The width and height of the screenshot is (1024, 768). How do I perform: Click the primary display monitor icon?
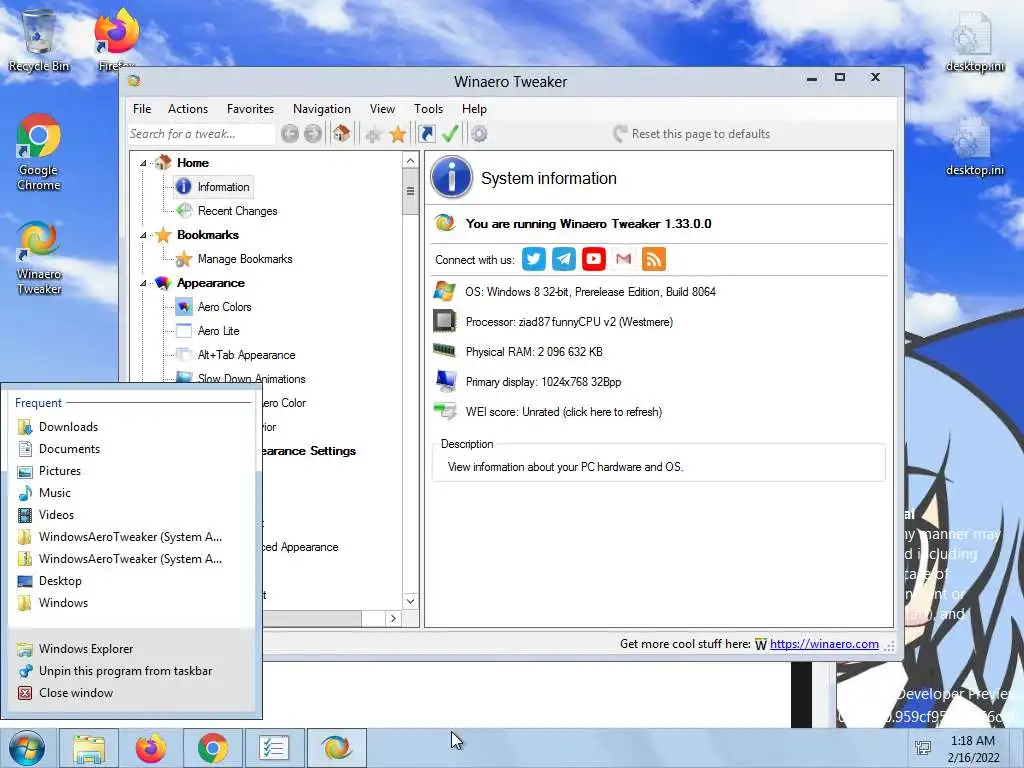coord(446,381)
